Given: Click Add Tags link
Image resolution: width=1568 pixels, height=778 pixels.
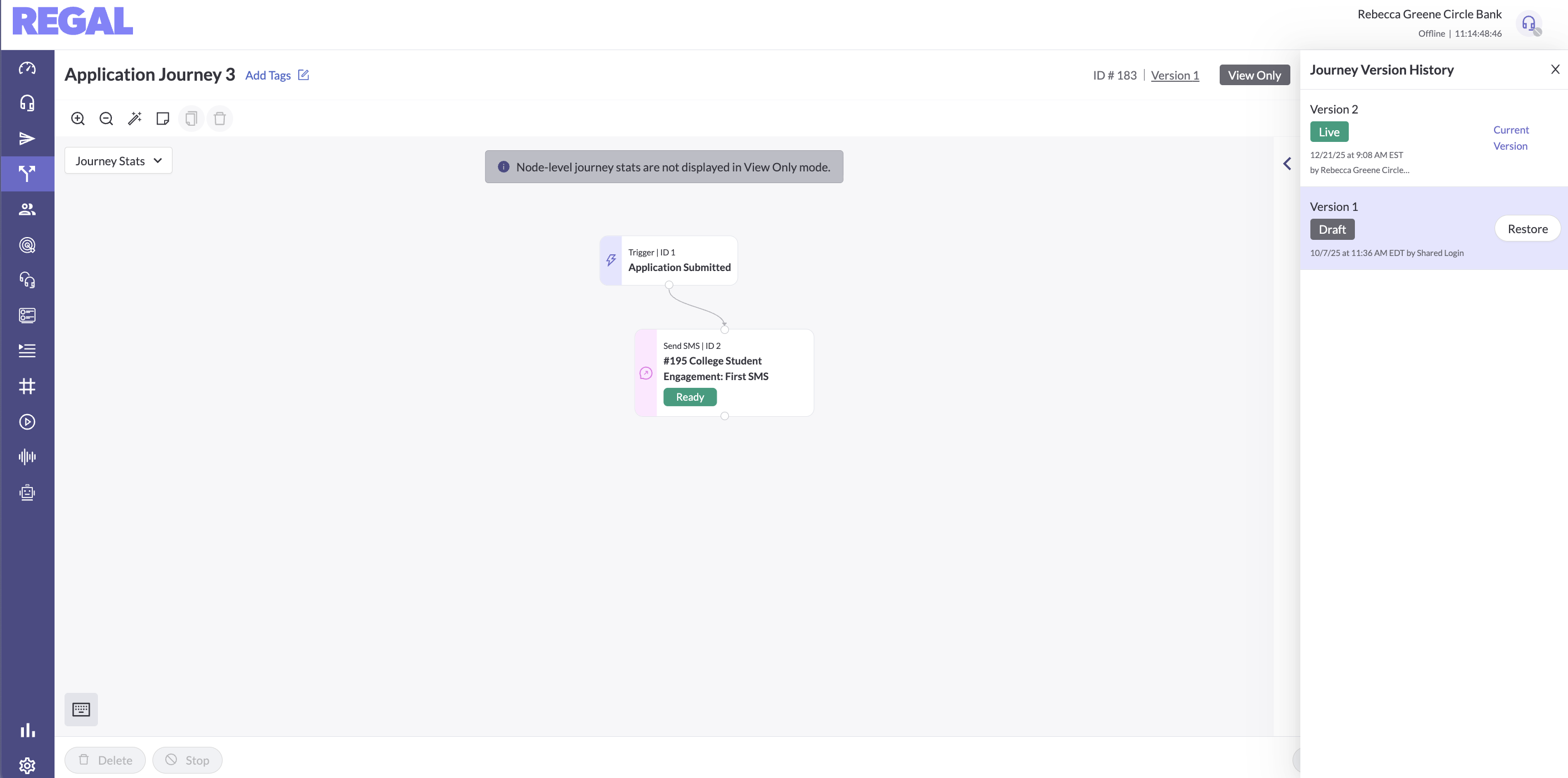Looking at the screenshot, I should coord(268,76).
